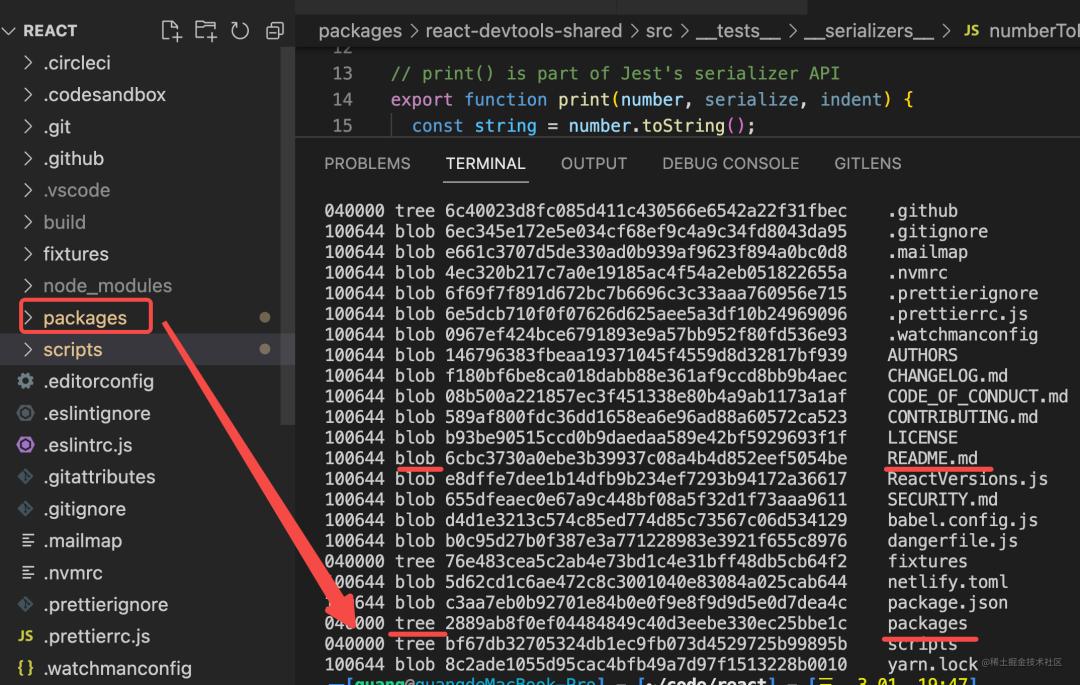Refresh the explorer with the circular arrow icon

tap(240, 30)
